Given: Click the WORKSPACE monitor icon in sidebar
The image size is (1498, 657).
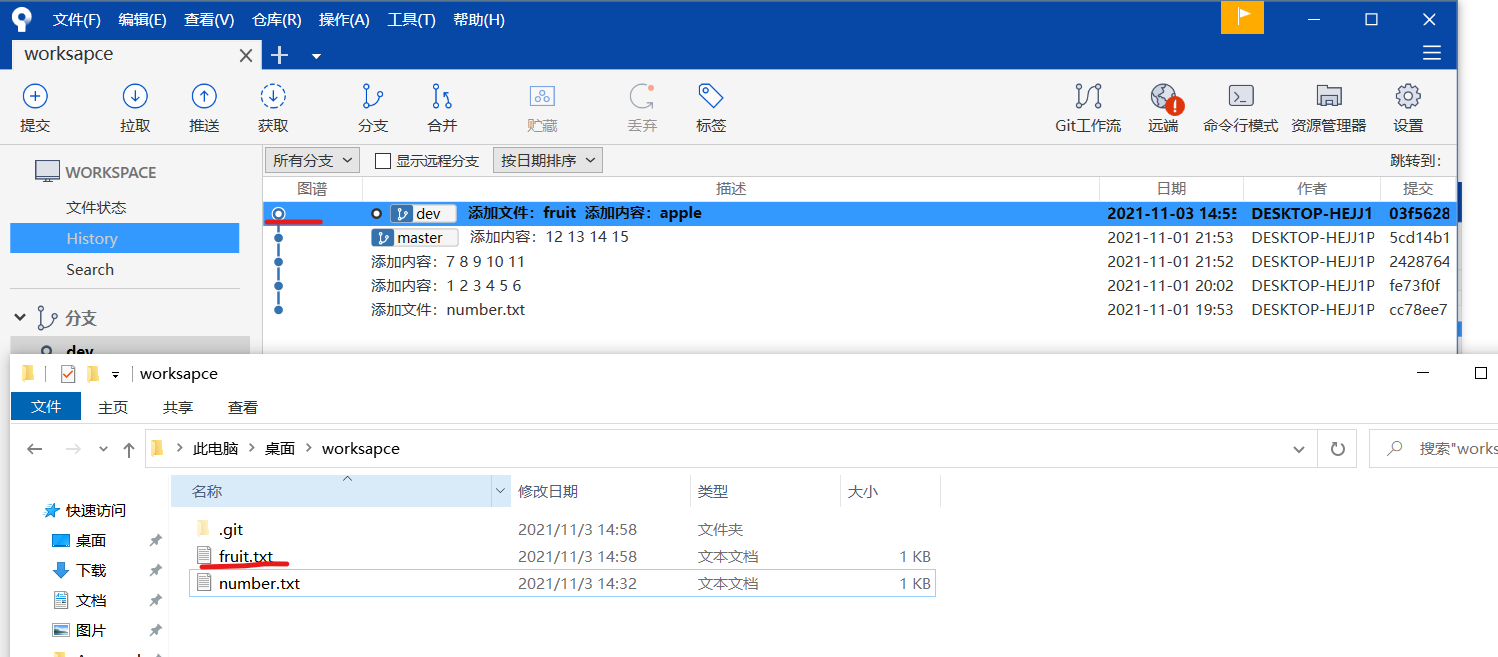Looking at the screenshot, I should (x=47, y=171).
